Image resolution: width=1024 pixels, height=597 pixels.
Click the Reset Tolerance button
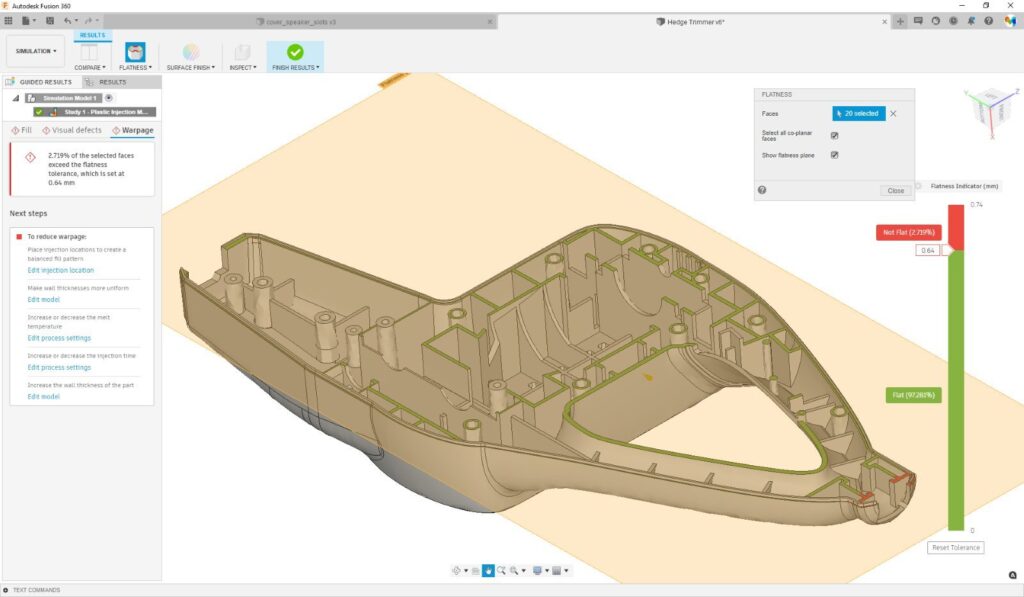[x=955, y=547]
